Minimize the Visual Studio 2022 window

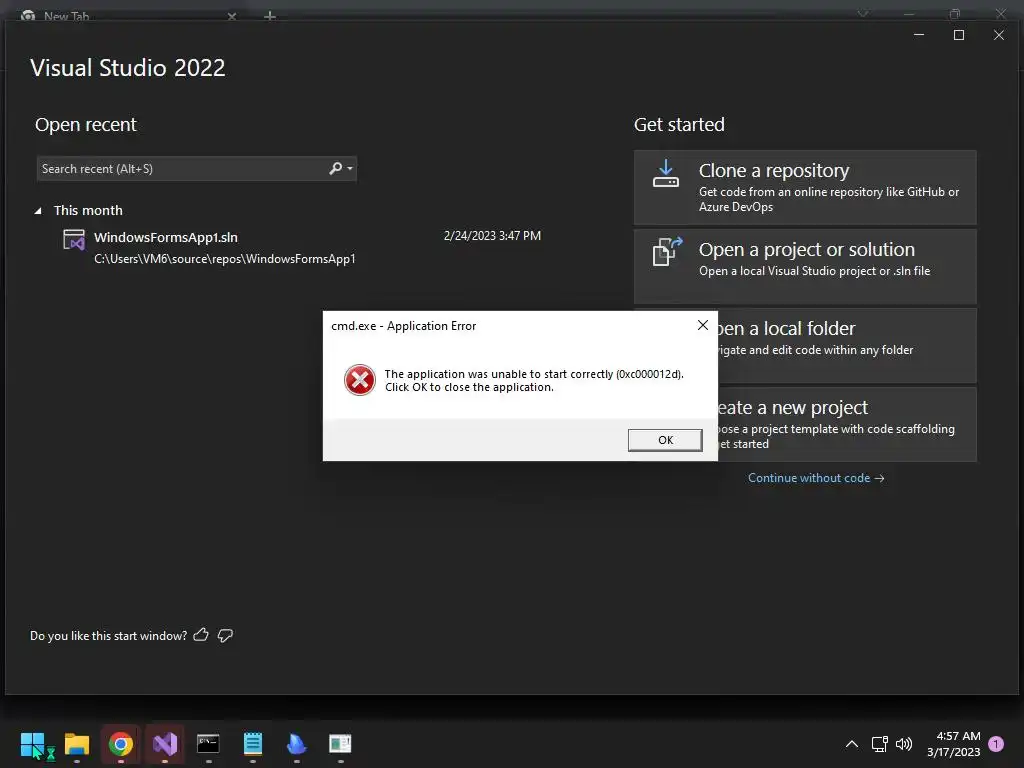tap(919, 35)
